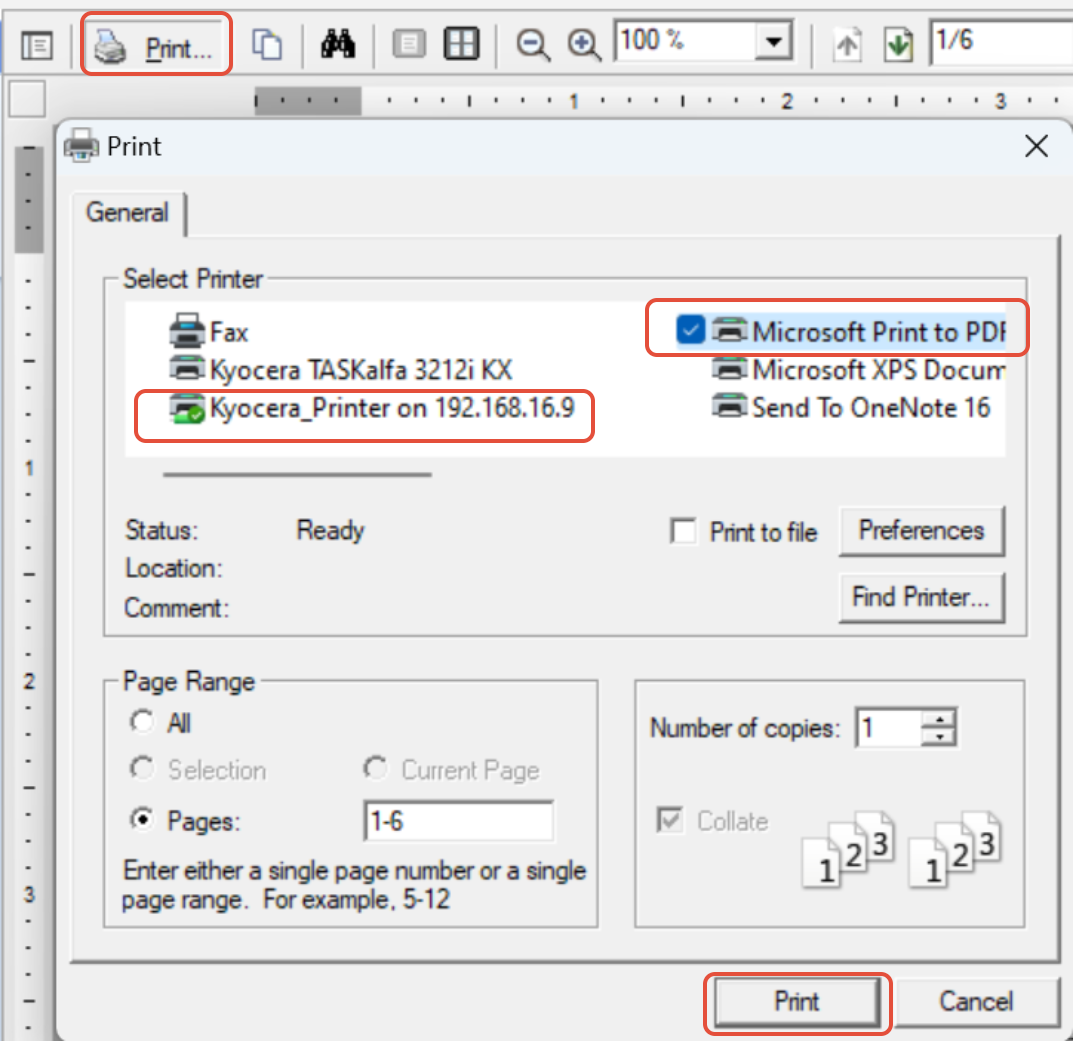Enable the Print to file checkbox
The width and height of the screenshot is (1073, 1041).
point(684,531)
